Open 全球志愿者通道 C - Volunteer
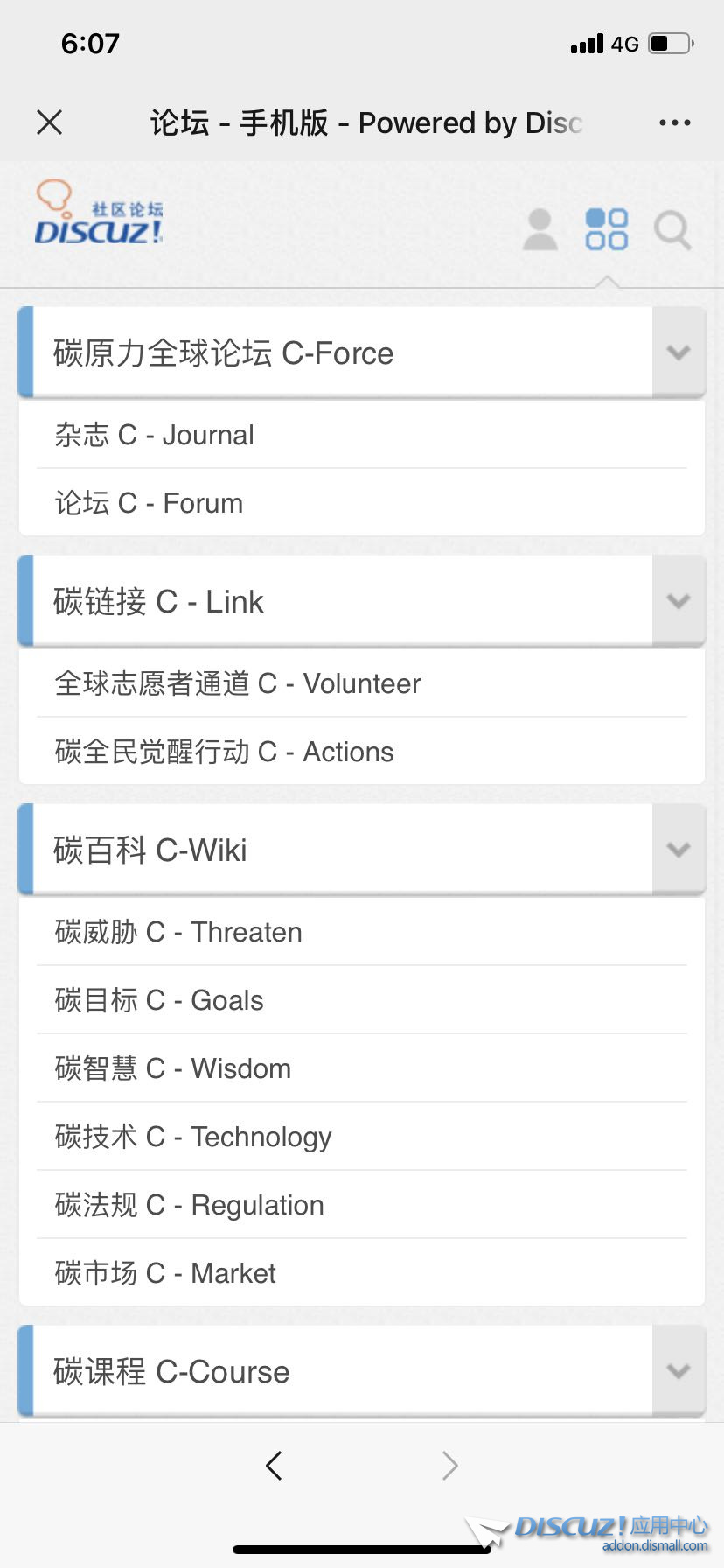 pos(238,683)
